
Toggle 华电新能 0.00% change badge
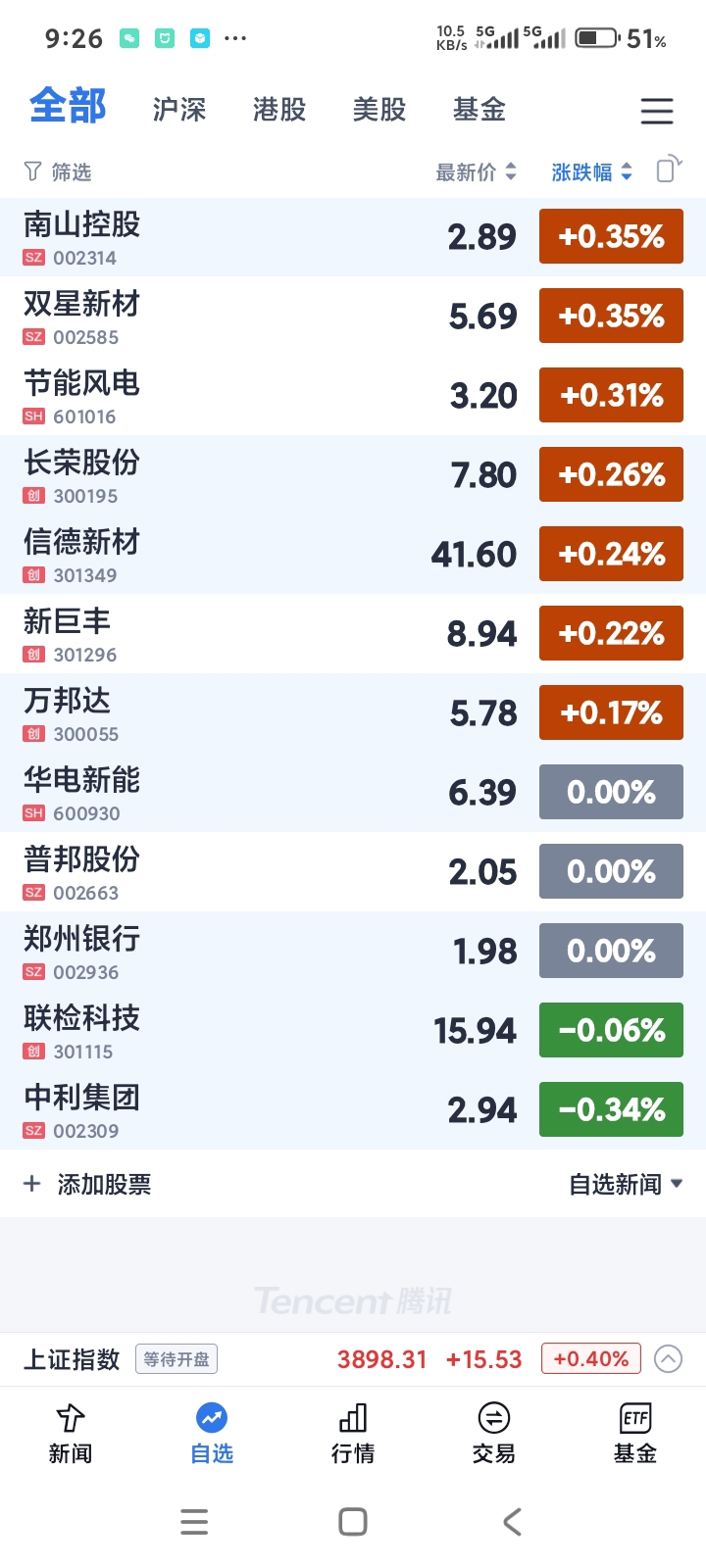click(x=611, y=792)
